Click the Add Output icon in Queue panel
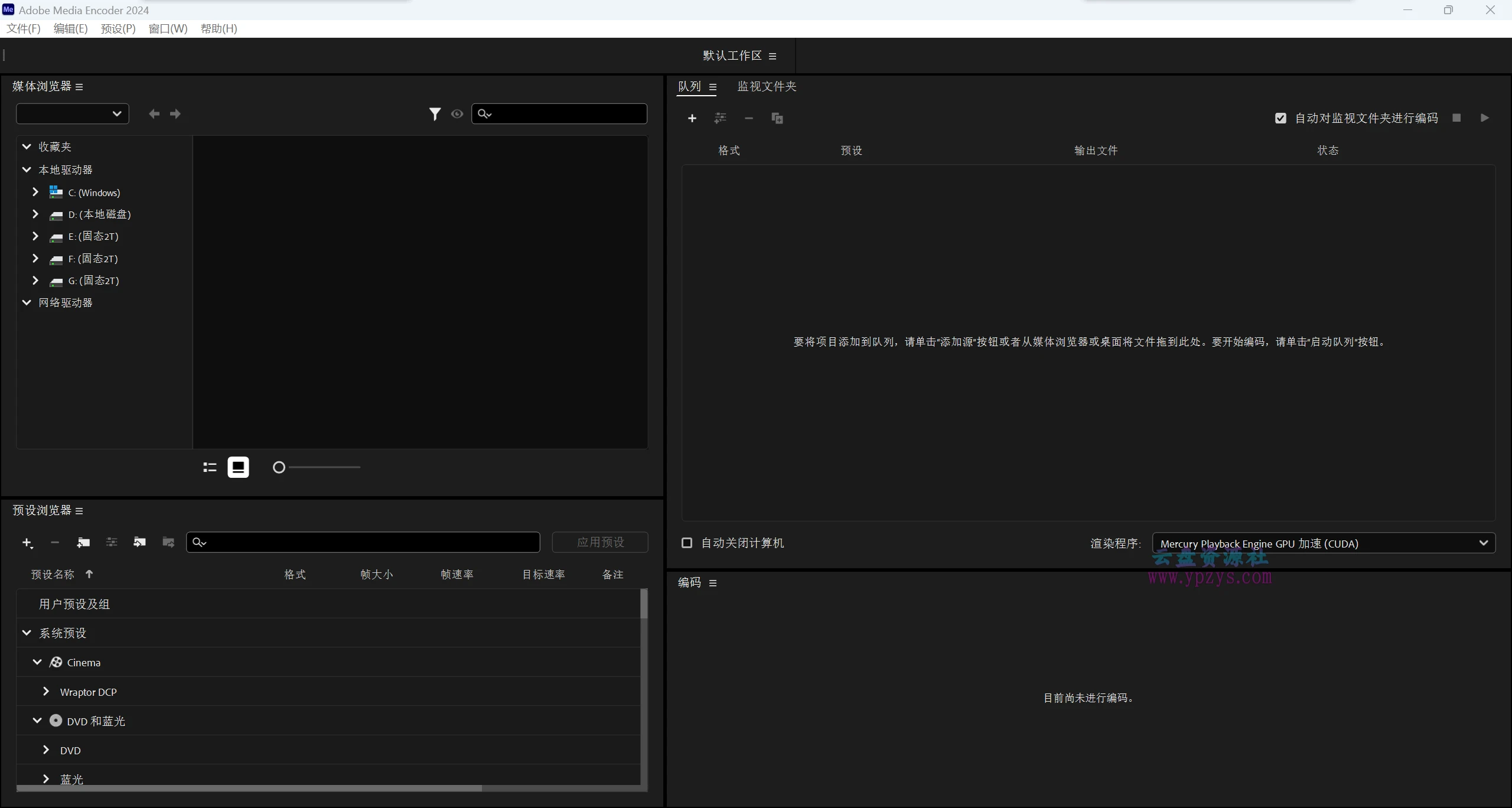The image size is (1512, 808). (x=720, y=118)
